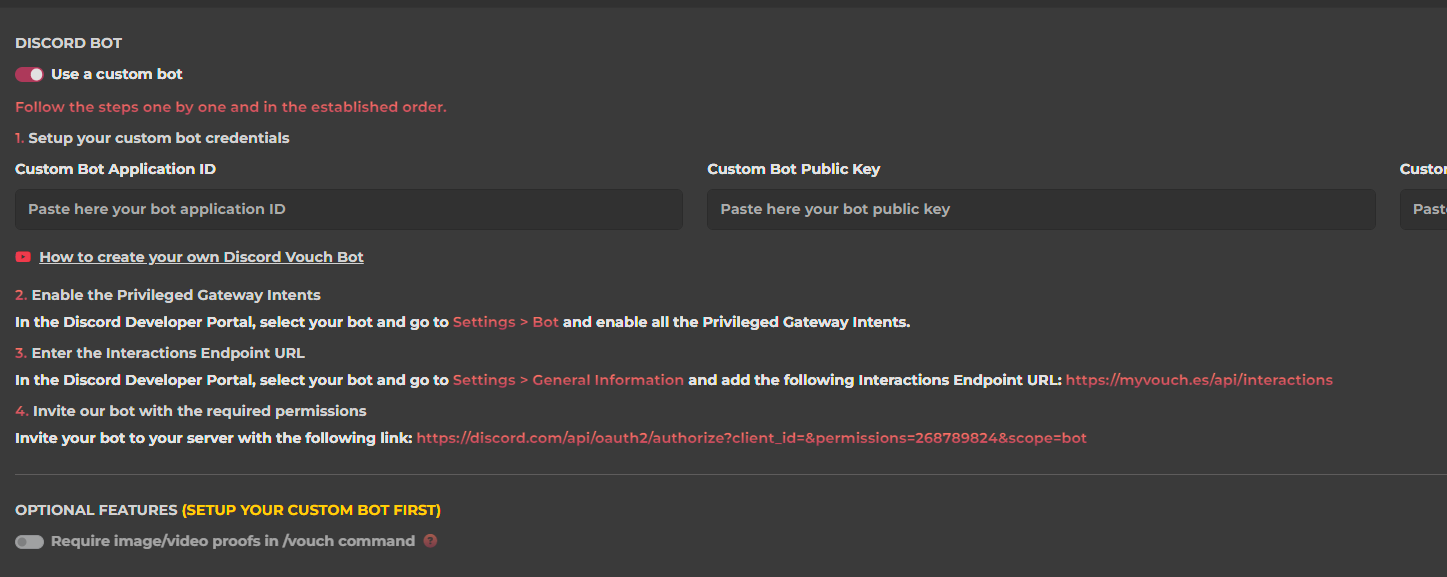
Task: Open "How to create your own Discord Vouch Bot"
Action: (201, 257)
